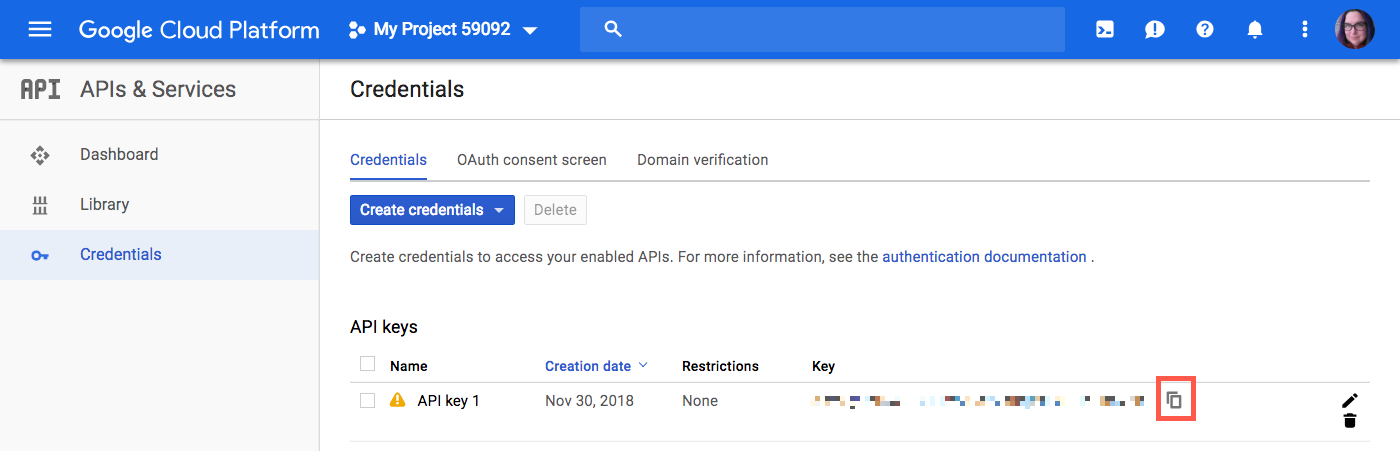Open the notifications bell
Viewport: 1400px width, 451px height.
click(x=1255, y=29)
